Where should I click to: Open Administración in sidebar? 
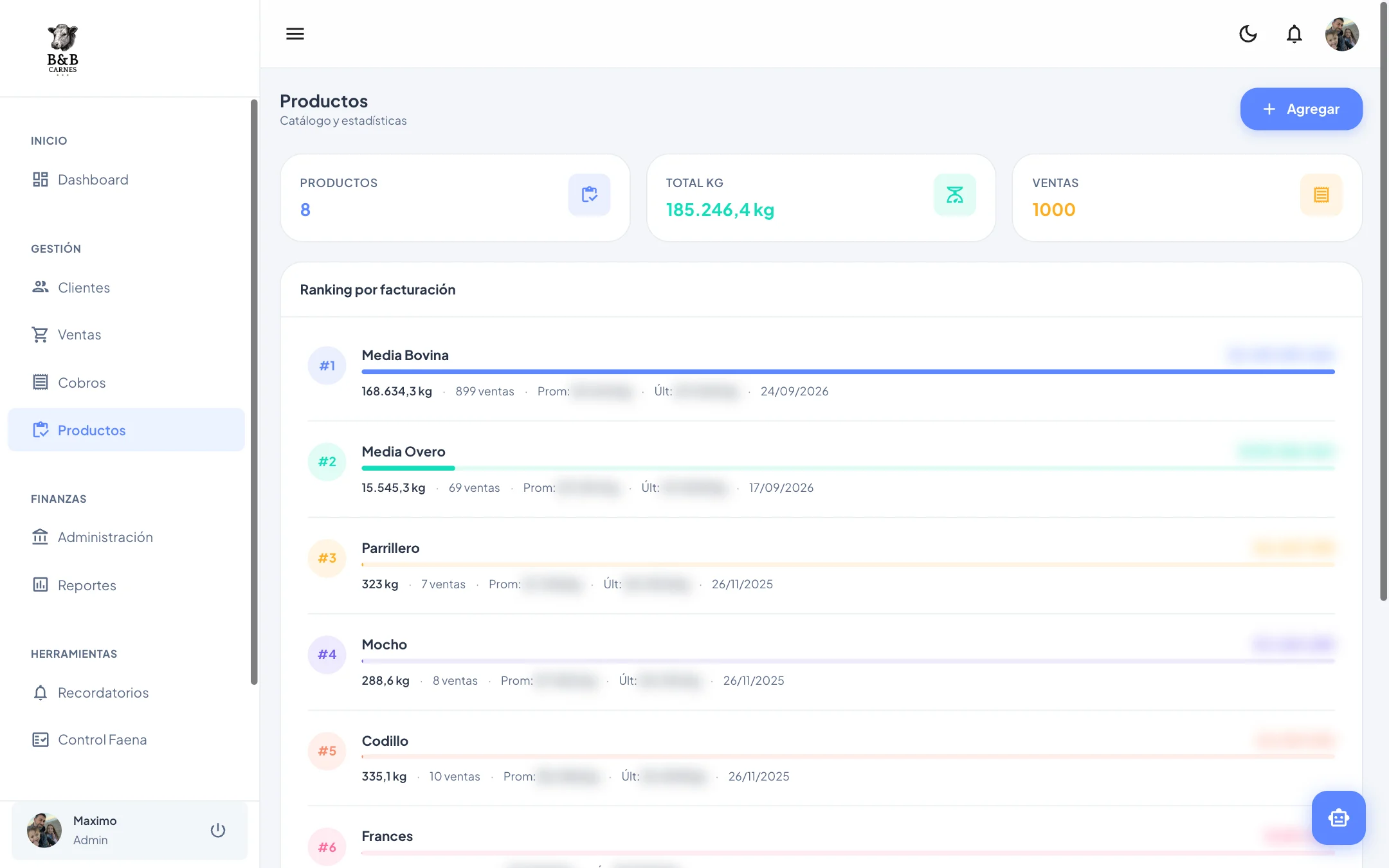click(126, 537)
